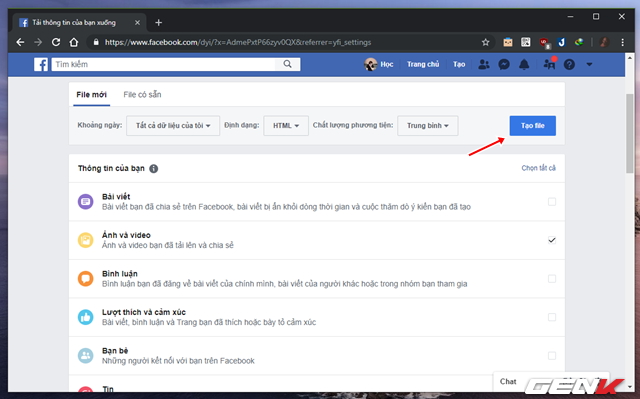
Task: Click the Bạn bè row title
Action: (115, 351)
